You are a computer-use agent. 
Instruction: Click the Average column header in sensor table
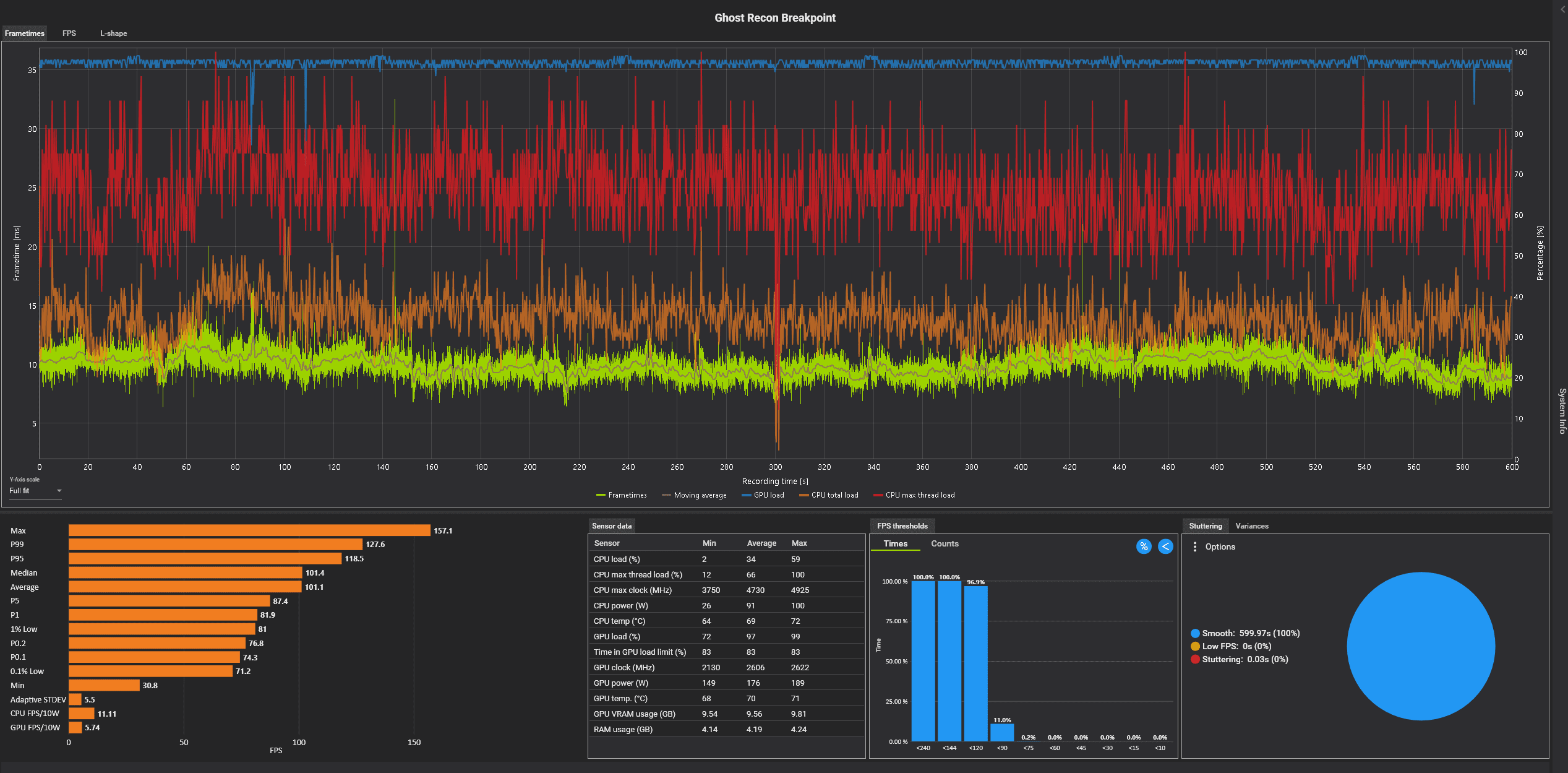click(x=761, y=543)
